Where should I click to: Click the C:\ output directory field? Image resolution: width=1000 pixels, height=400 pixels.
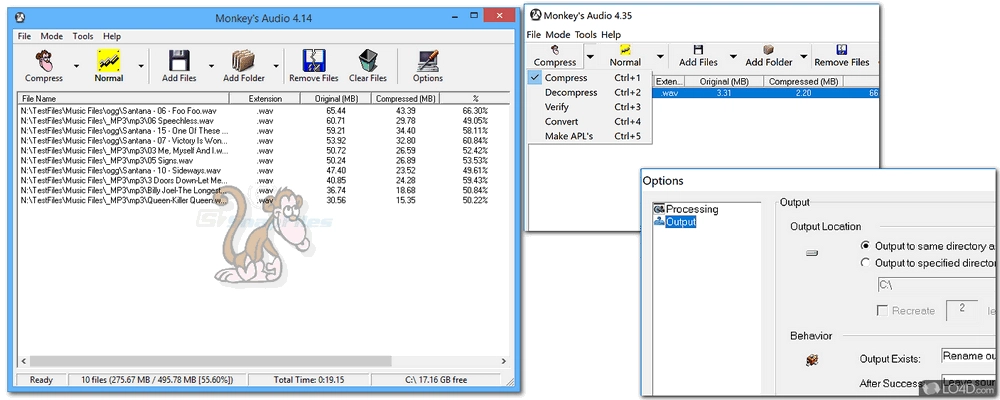point(934,285)
